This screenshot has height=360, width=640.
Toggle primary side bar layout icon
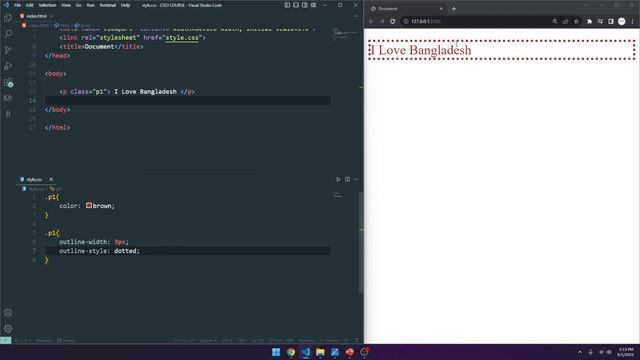[287, 5]
